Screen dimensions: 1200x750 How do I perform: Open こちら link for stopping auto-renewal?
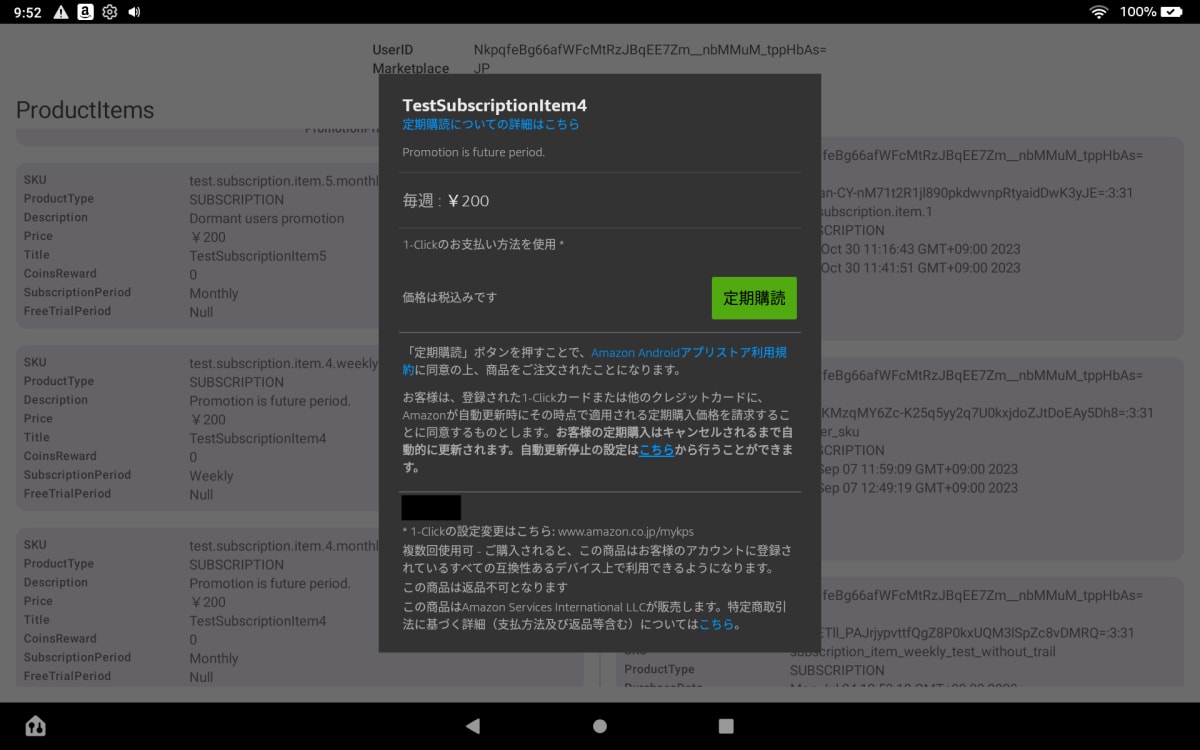(656, 450)
